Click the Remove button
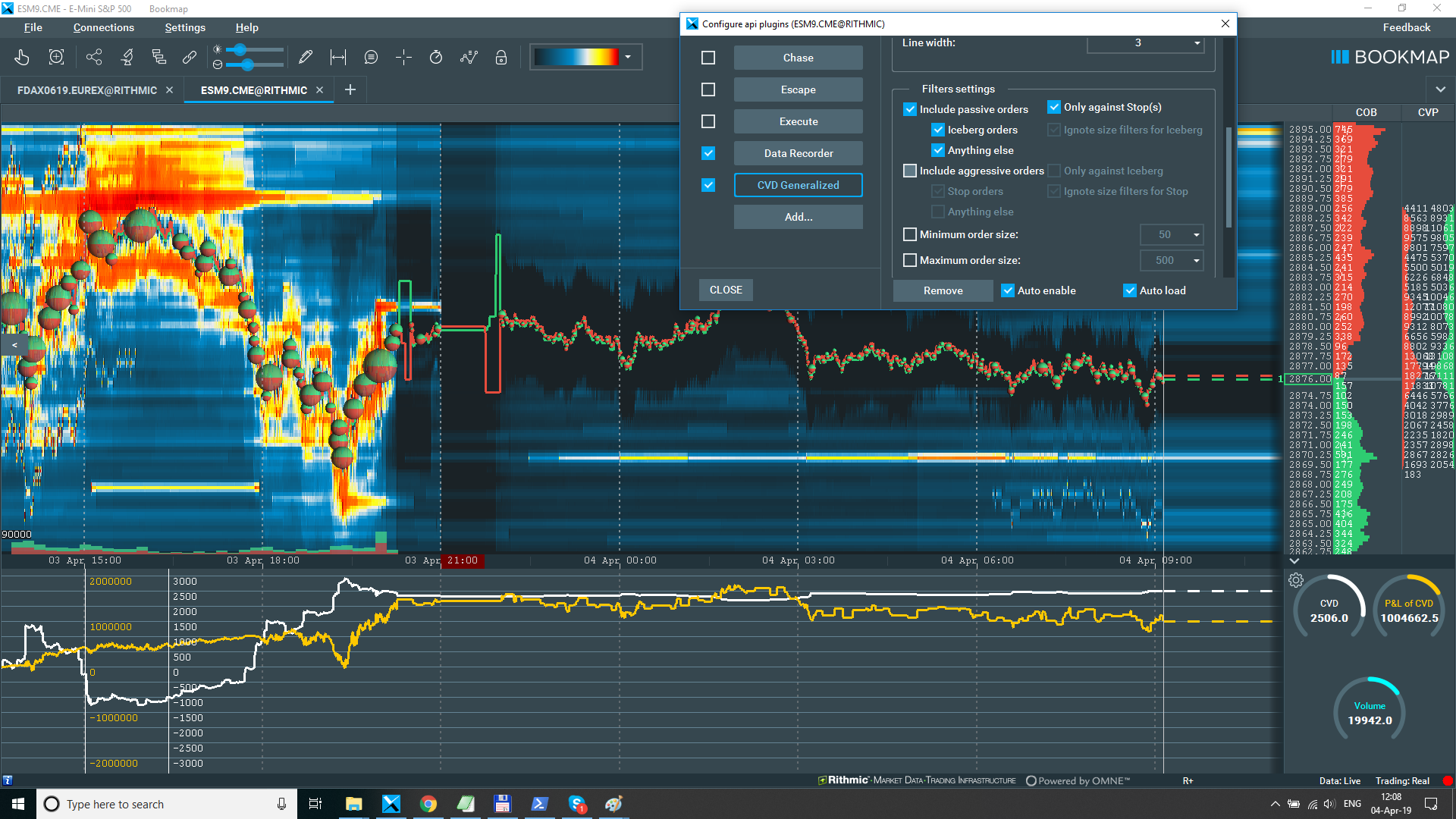Screen dimensions: 1456x819 [x=943, y=290]
